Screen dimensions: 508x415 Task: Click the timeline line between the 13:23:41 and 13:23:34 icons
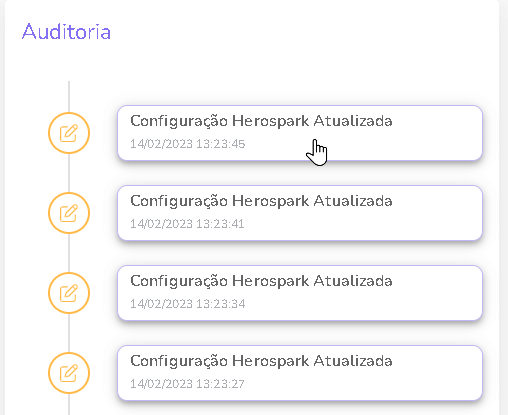[69, 253]
